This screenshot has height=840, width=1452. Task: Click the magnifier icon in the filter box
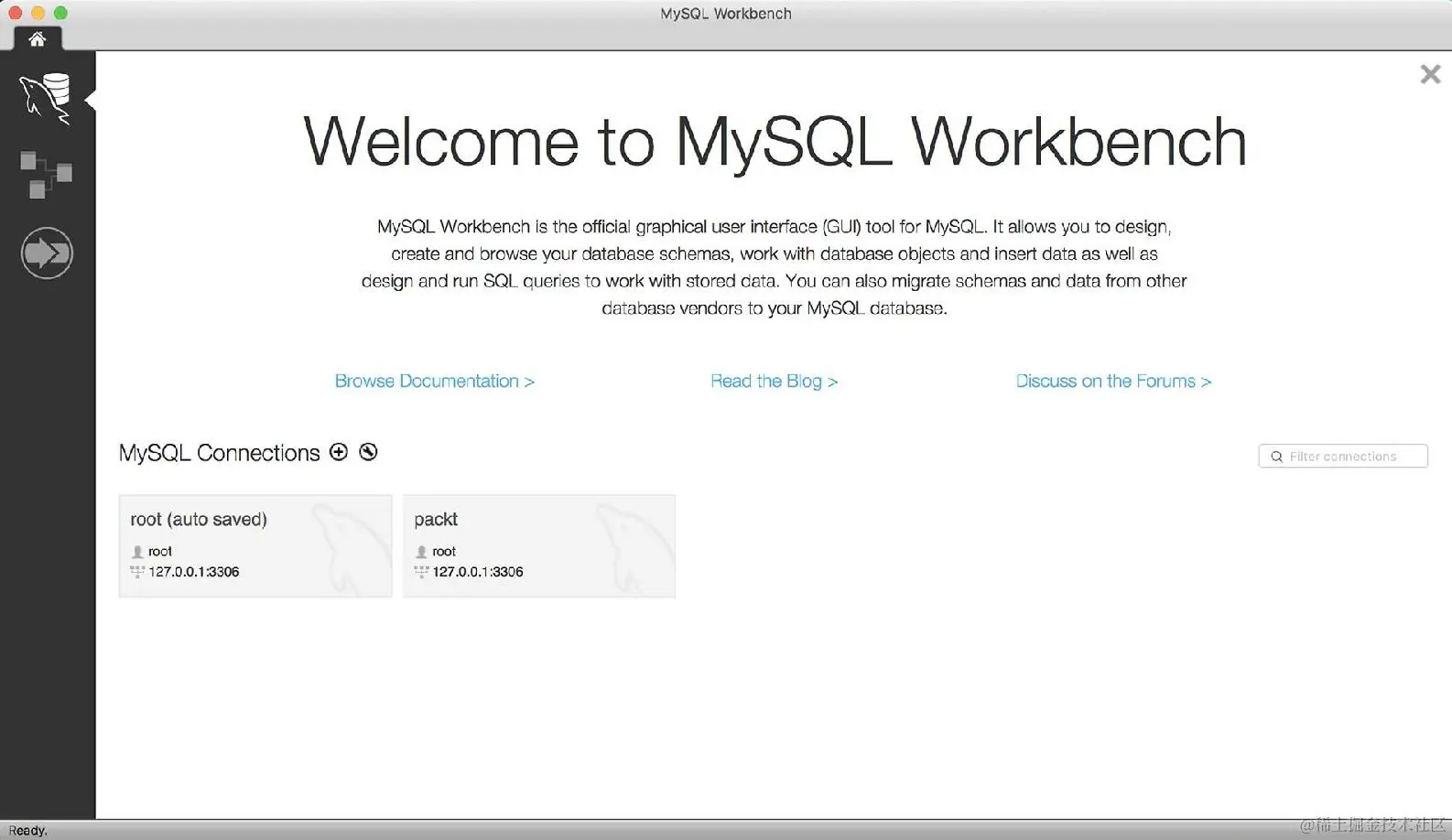click(x=1276, y=457)
